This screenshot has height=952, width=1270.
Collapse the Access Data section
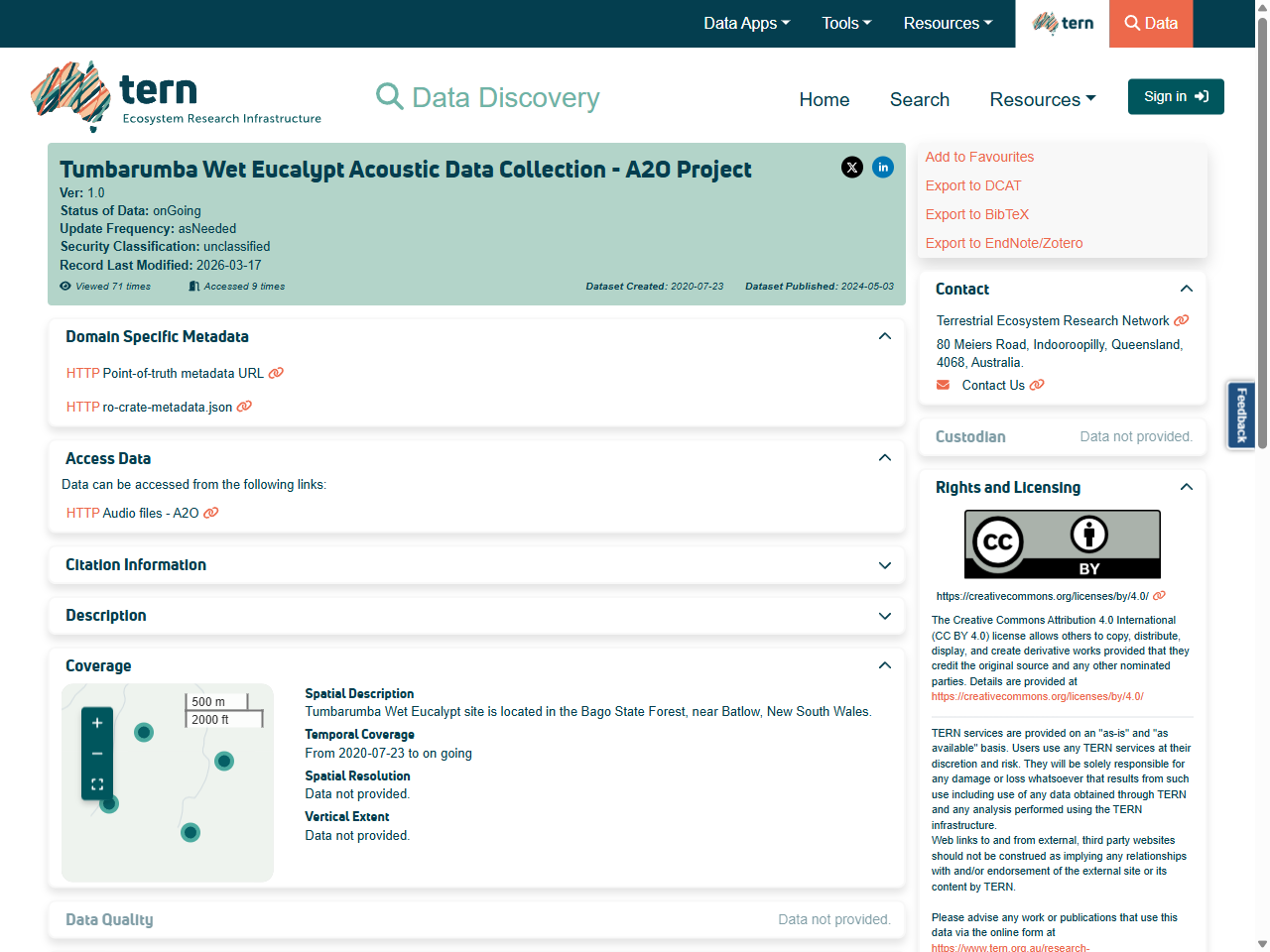click(x=885, y=458)
